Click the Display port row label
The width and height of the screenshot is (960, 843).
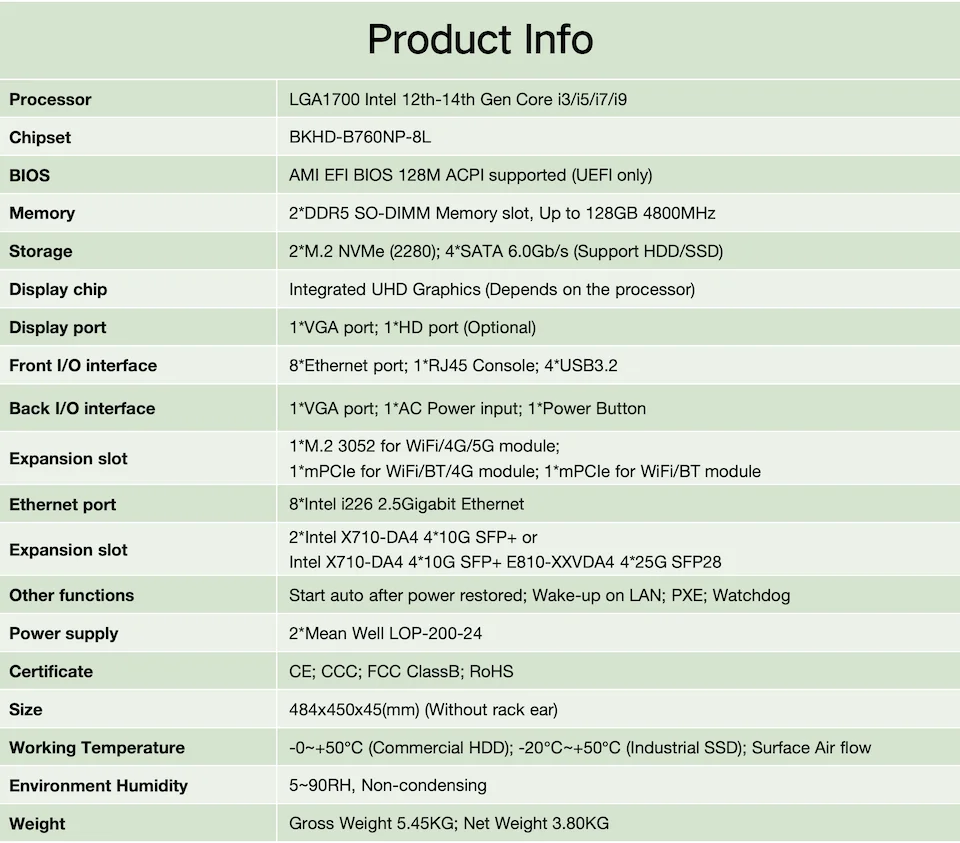click(58, 327)
